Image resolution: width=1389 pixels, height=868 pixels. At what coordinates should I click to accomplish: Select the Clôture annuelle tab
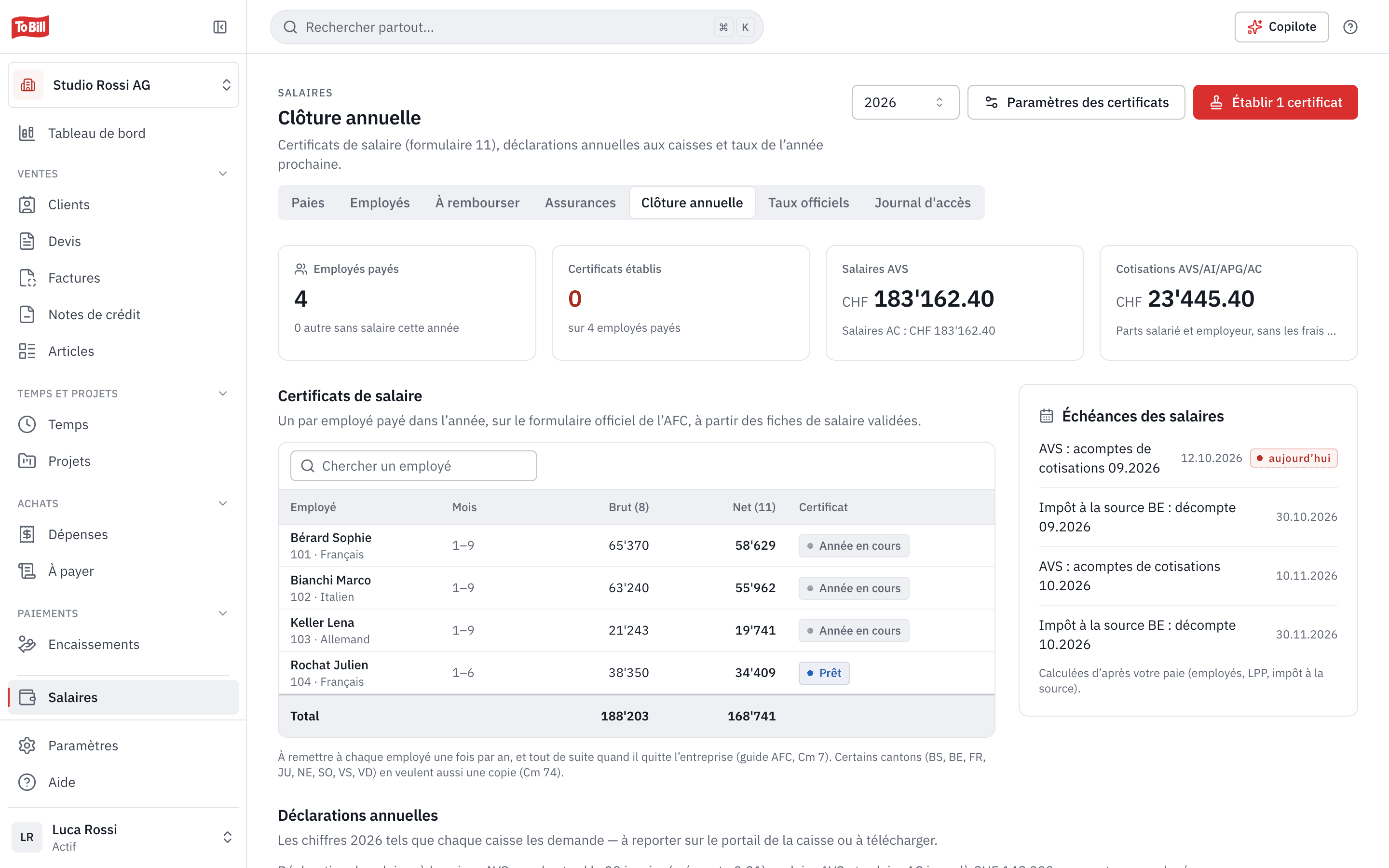click(692, 203)
